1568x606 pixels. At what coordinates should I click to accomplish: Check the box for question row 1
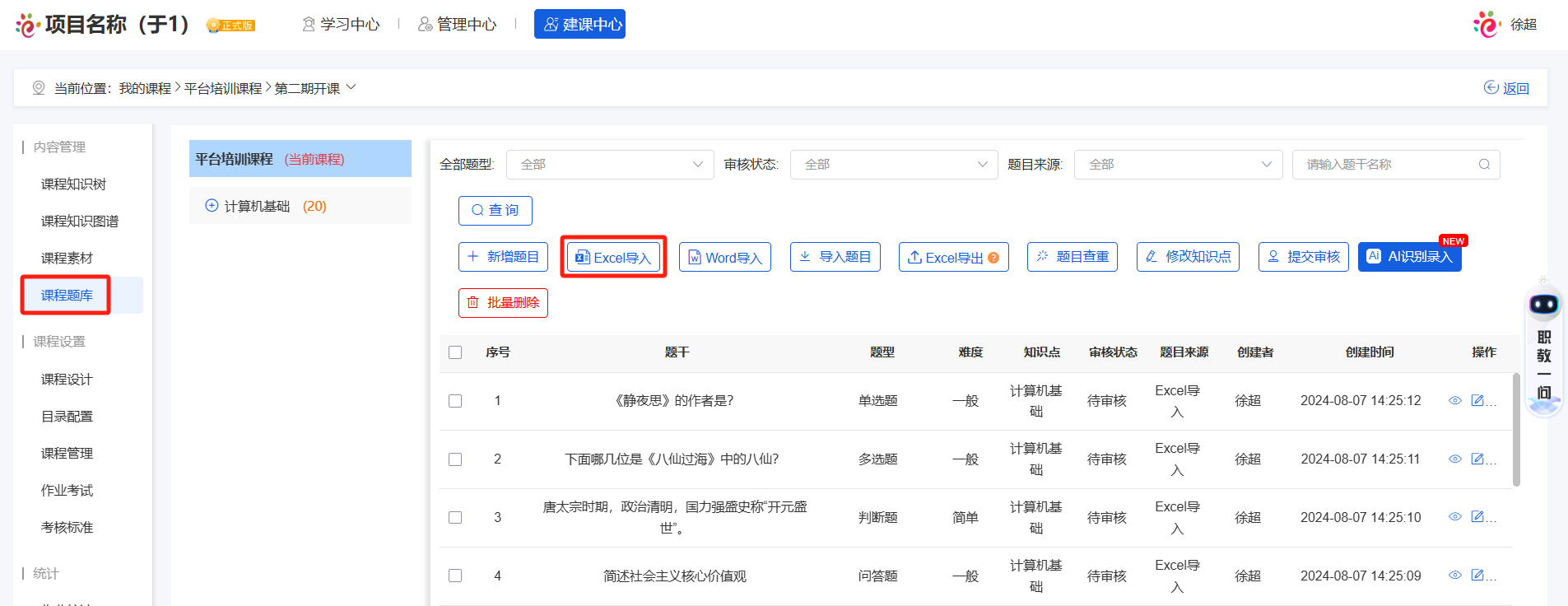point(455,401)
